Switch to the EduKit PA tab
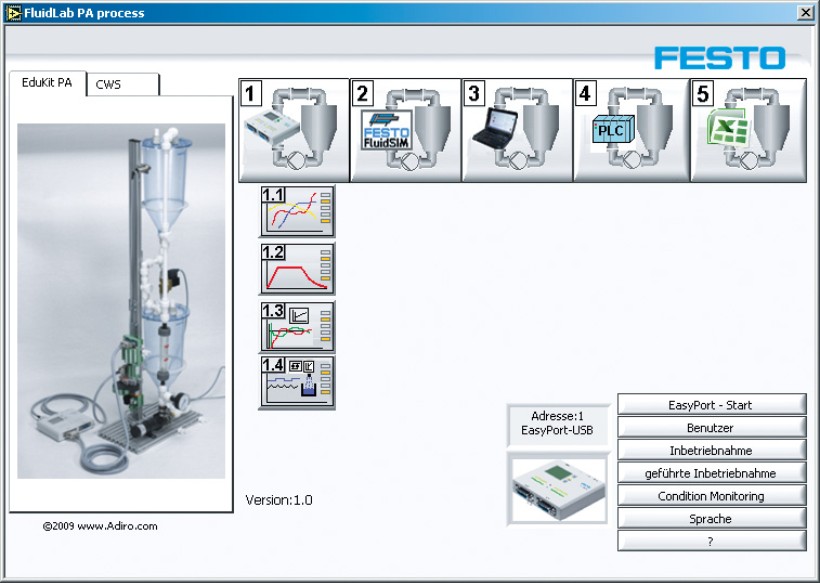This screenshot has width=820, height=583. point(47,83)
